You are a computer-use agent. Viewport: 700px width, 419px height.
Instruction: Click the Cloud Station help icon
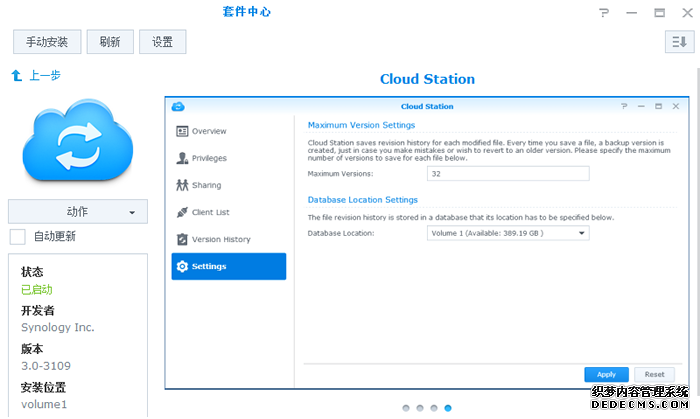(x=624, y=106)
